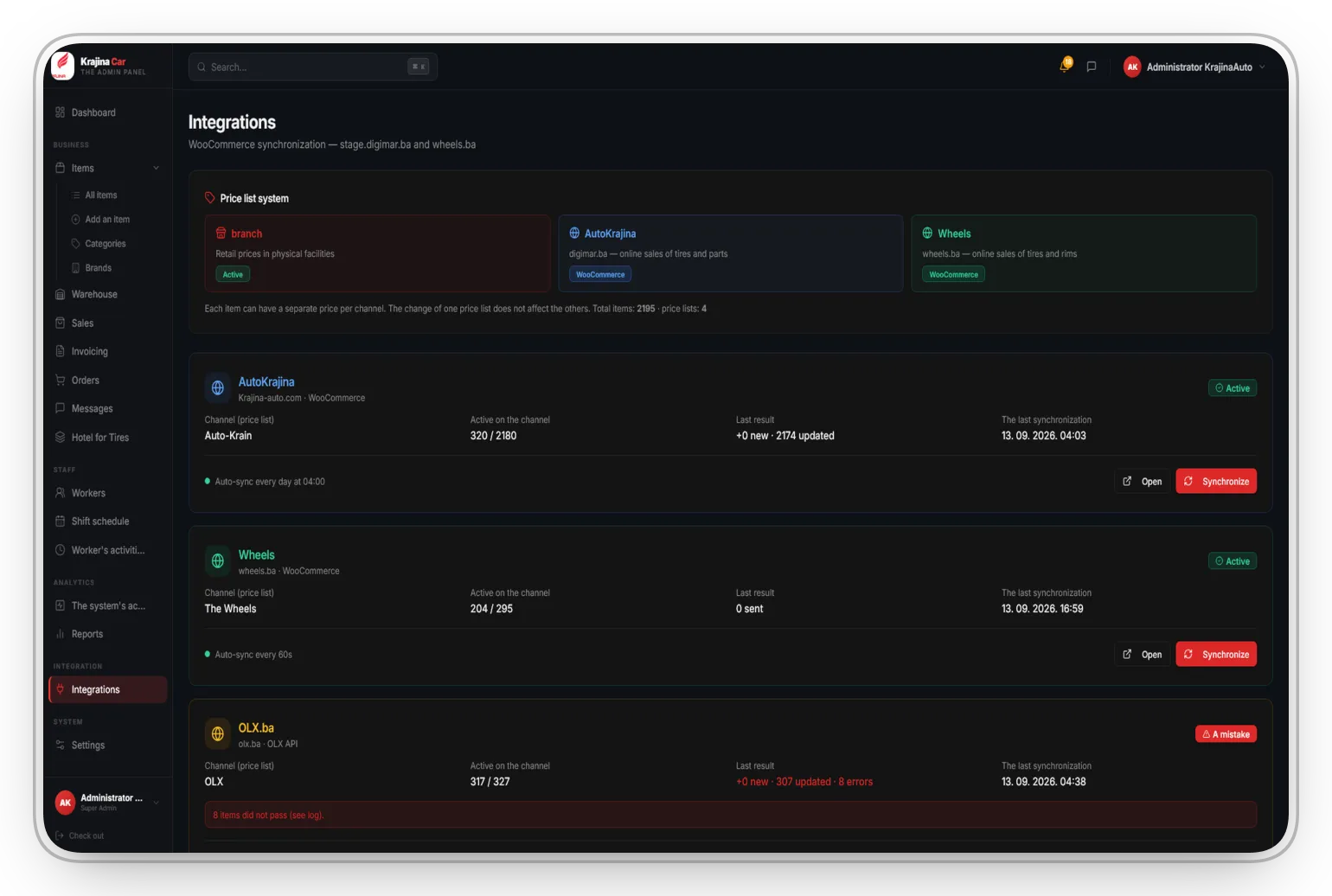This screenshot has width=1332, height=896.
Task: Click the AutoKrajina globe icon in integration card
Action: [x=218, y=388]
